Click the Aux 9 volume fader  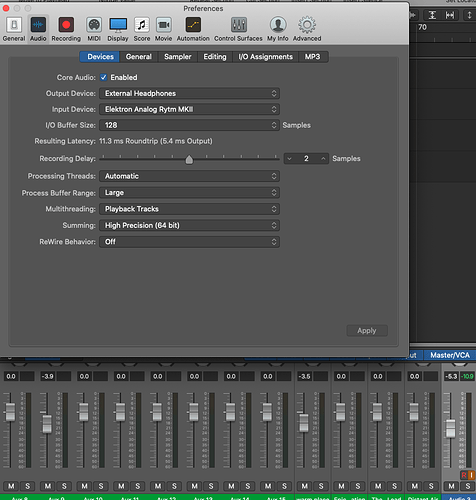click(47, 424)
